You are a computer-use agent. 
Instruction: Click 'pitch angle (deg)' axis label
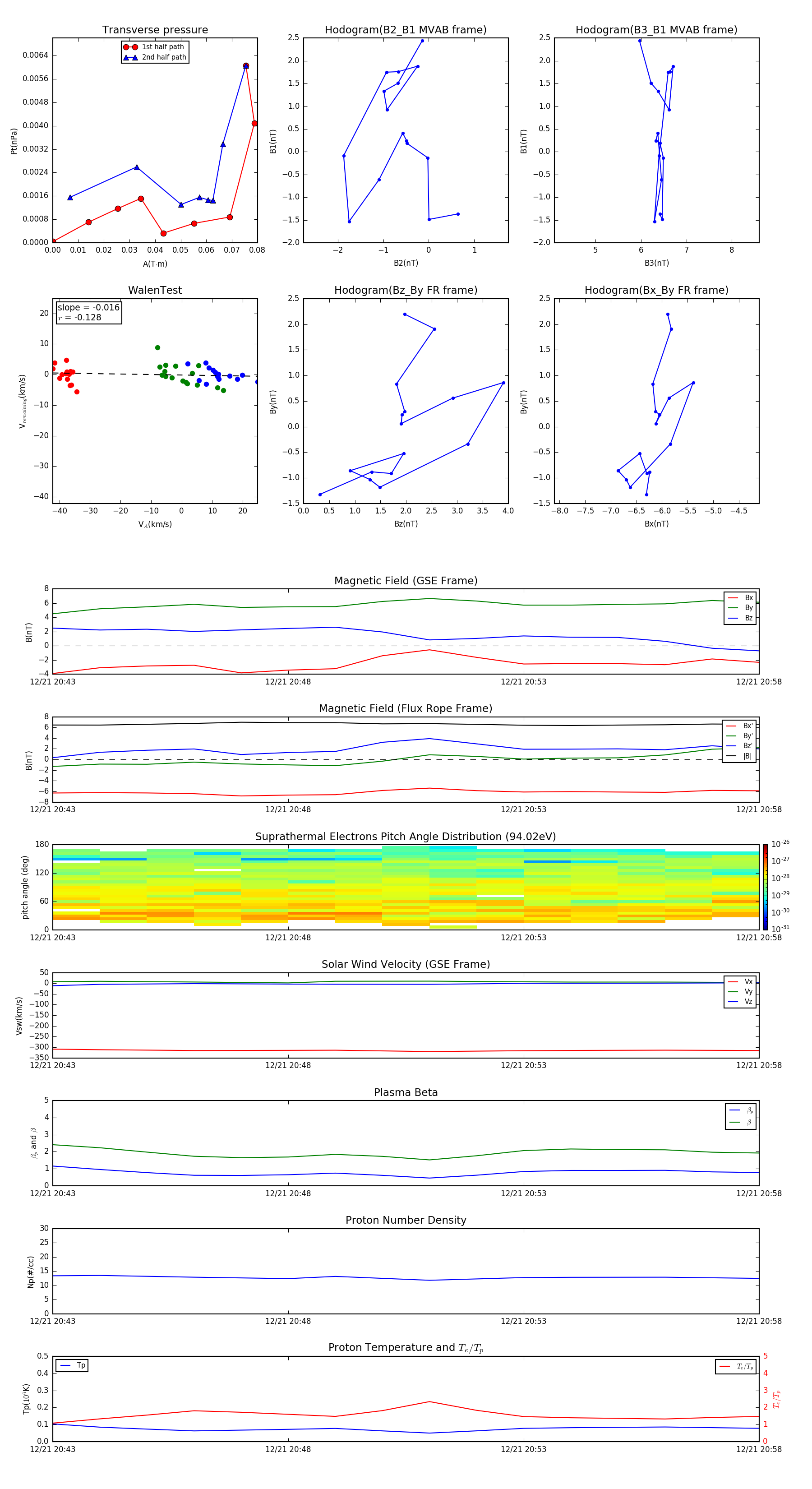coord(25,887)
